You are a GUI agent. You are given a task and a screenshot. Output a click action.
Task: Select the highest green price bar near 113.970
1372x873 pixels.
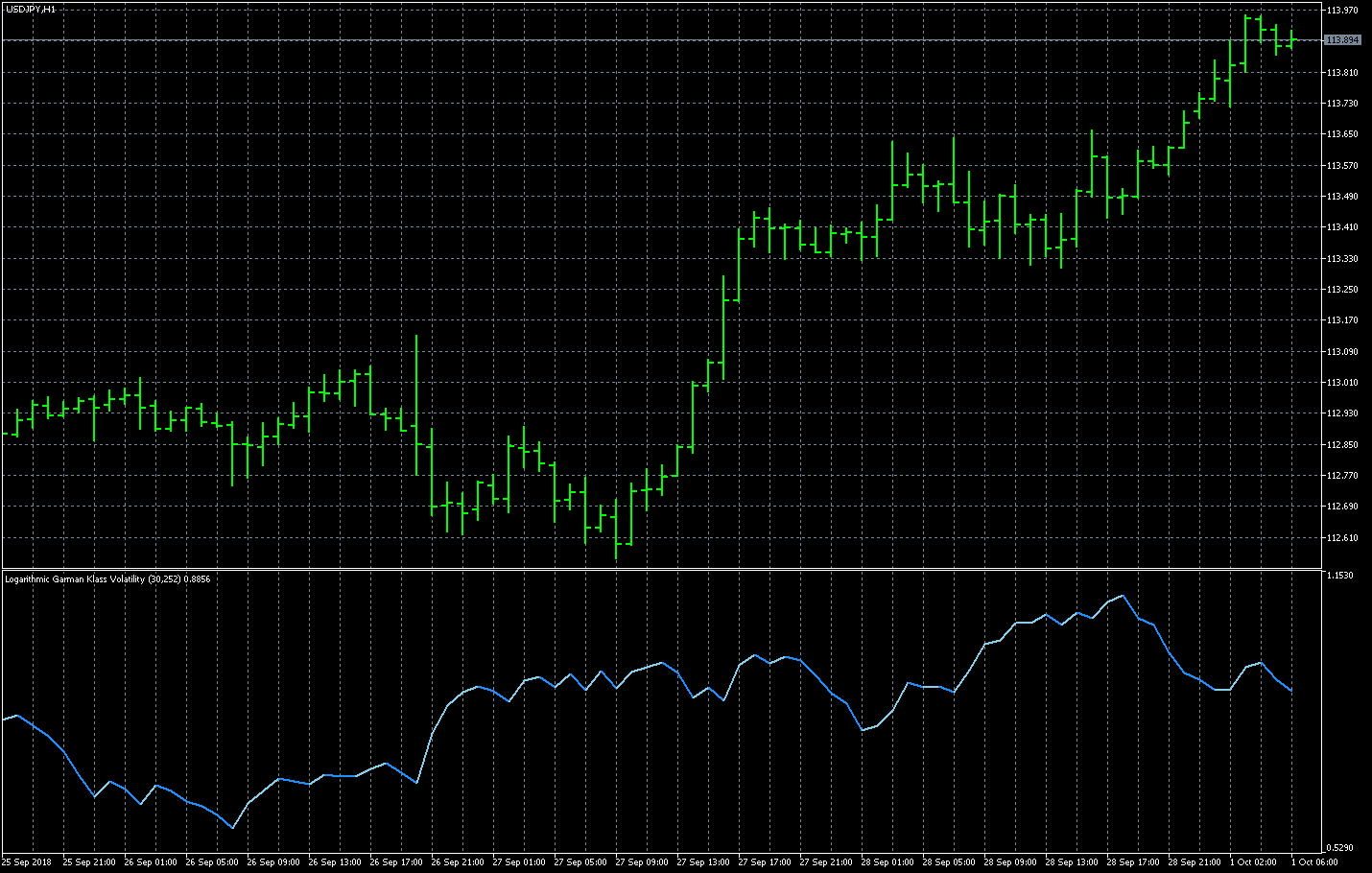[x=1246, y=38]
